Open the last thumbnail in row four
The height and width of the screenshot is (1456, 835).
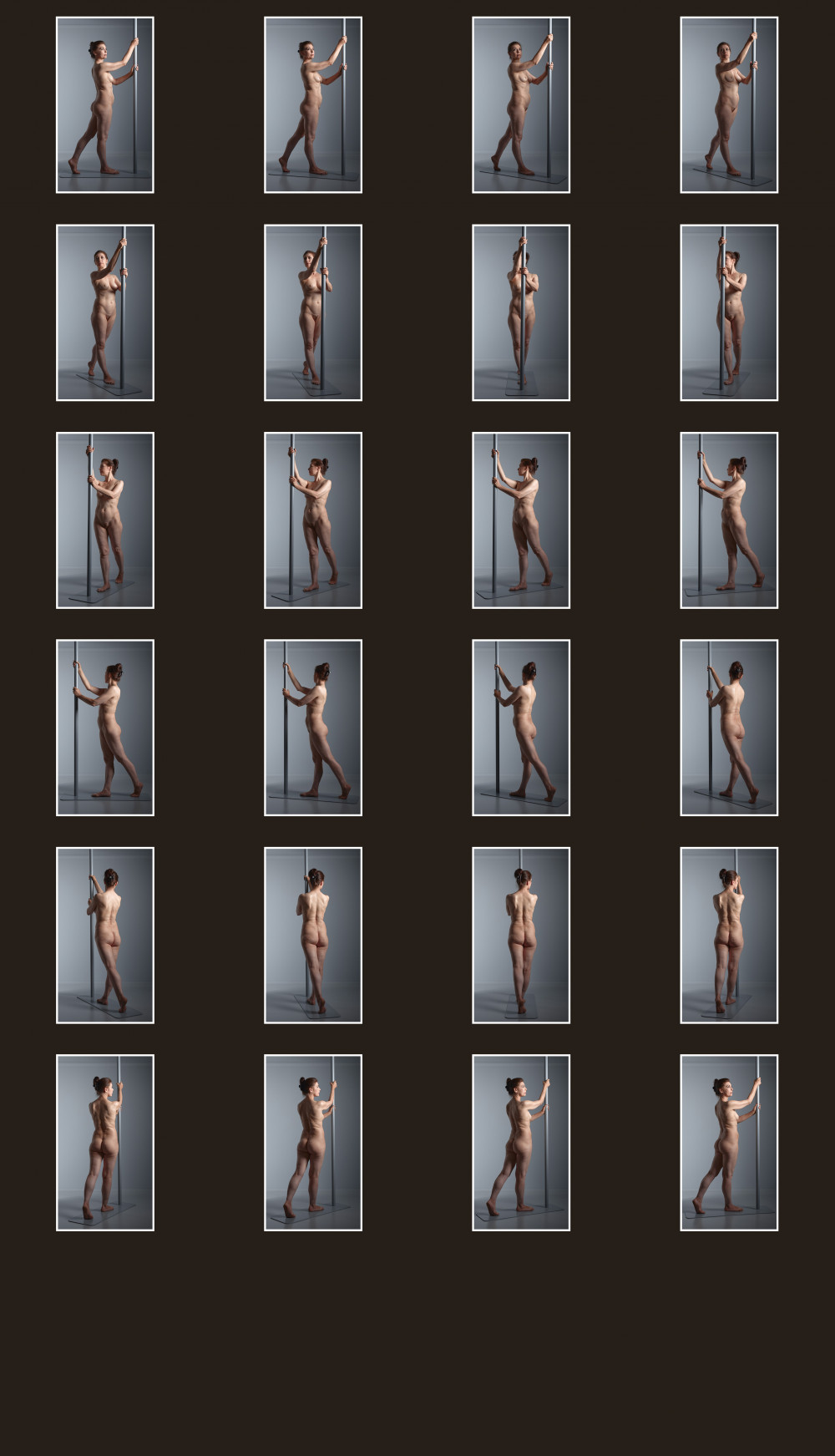click(x=729, y=728)
